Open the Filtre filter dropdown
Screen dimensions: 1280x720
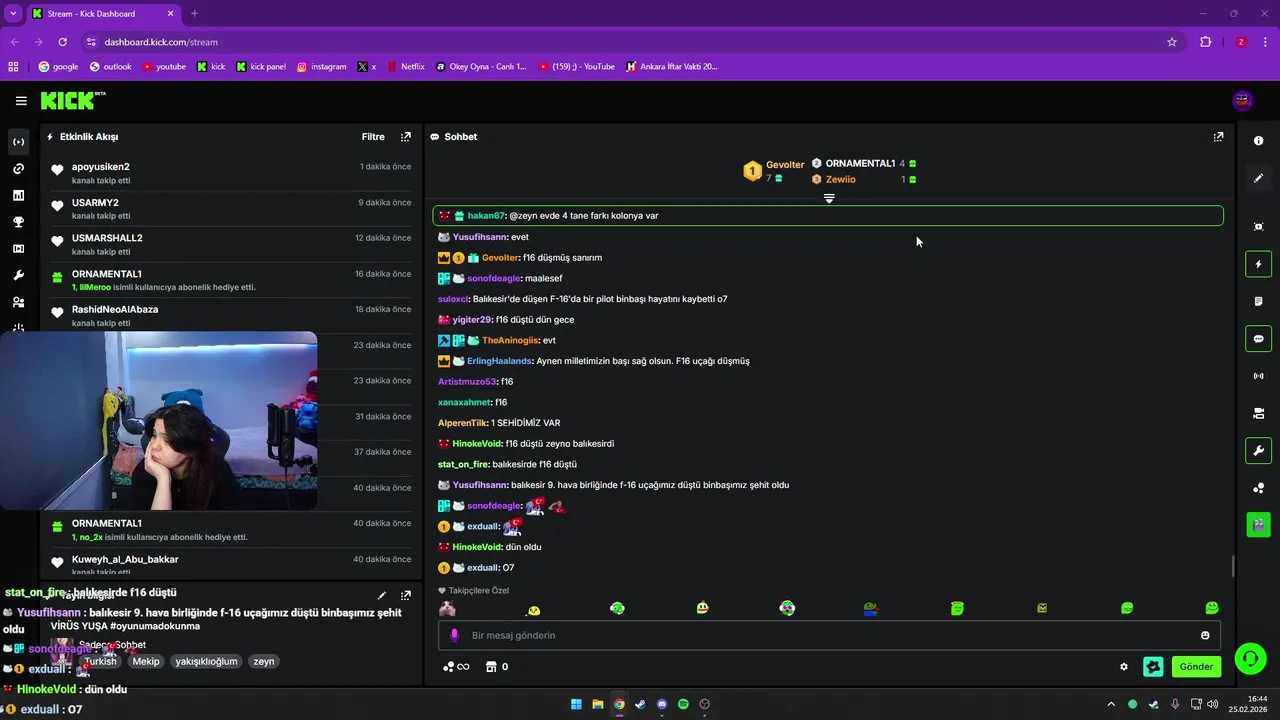[373, 137]
